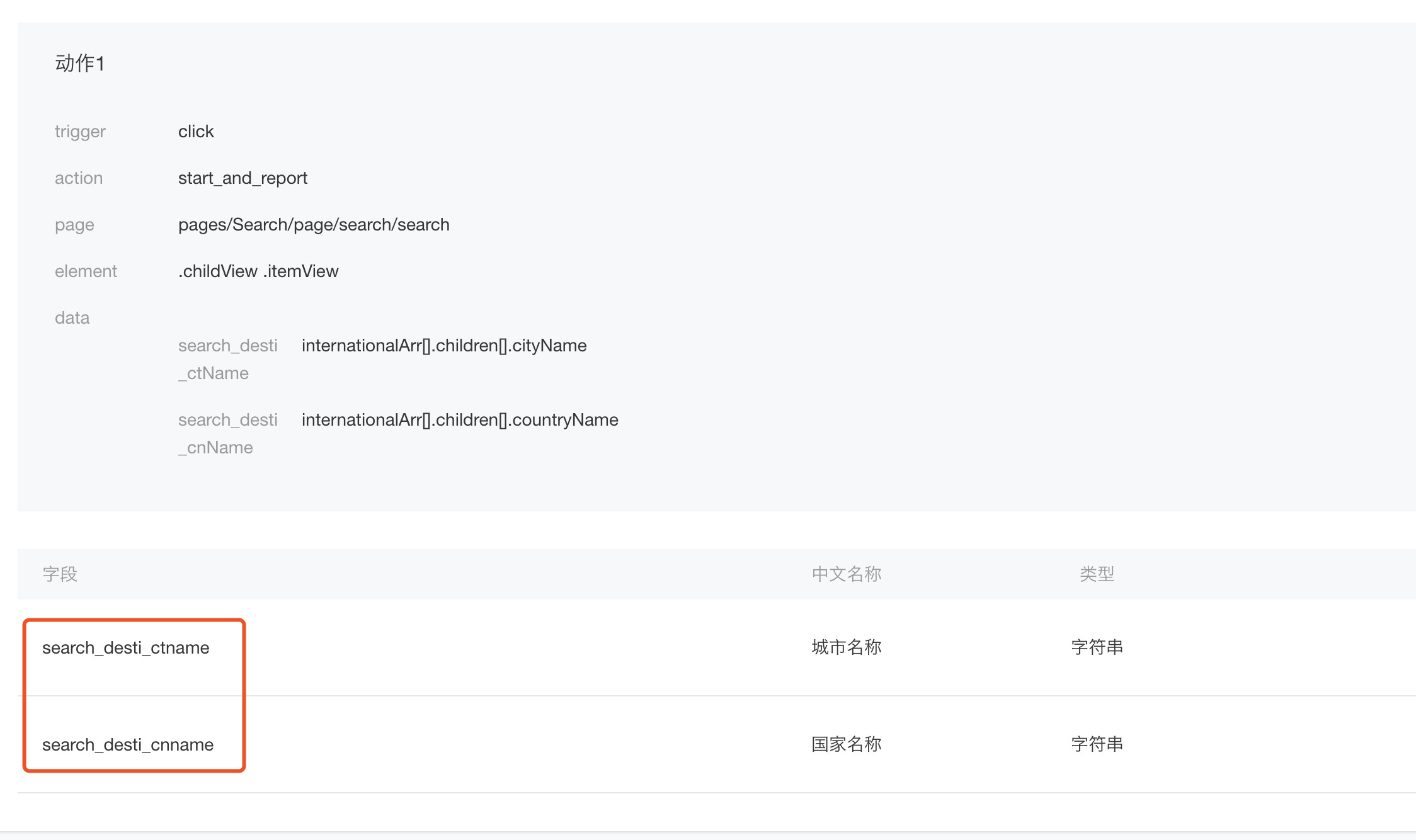Click the search_desti_ctName data key
1416x840 pixels.
coord(227,359)
